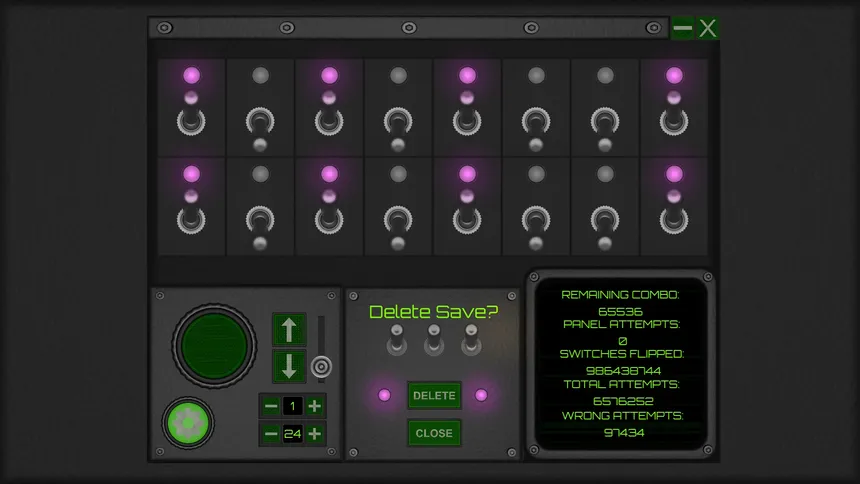
Task: Click the down arrow button
Action: [x=289, y=365]
